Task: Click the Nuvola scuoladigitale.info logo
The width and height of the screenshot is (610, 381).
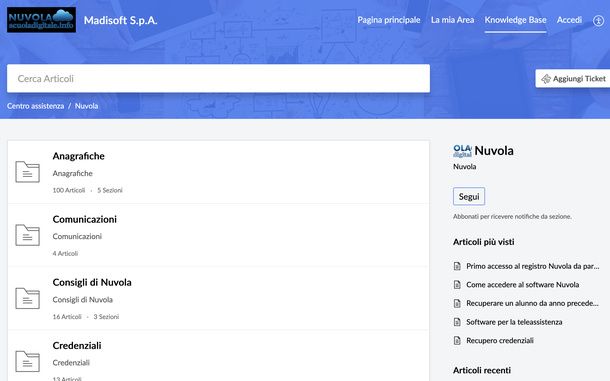Action: point(41,19)
